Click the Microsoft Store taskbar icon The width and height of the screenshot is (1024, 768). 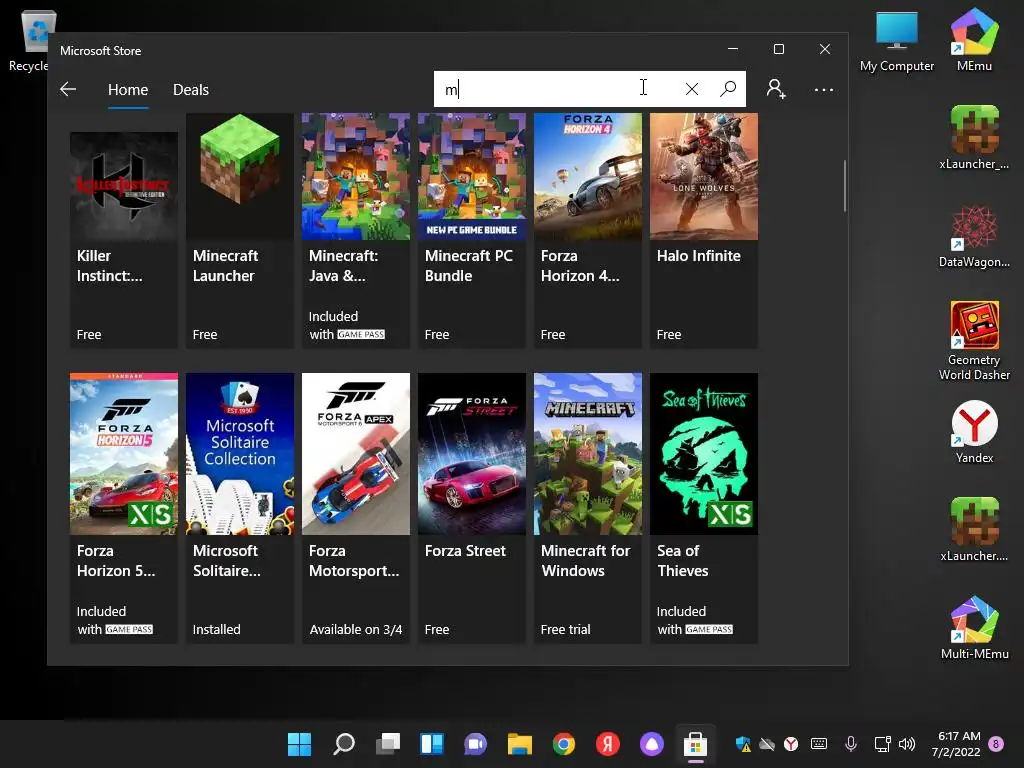[696, 744]
